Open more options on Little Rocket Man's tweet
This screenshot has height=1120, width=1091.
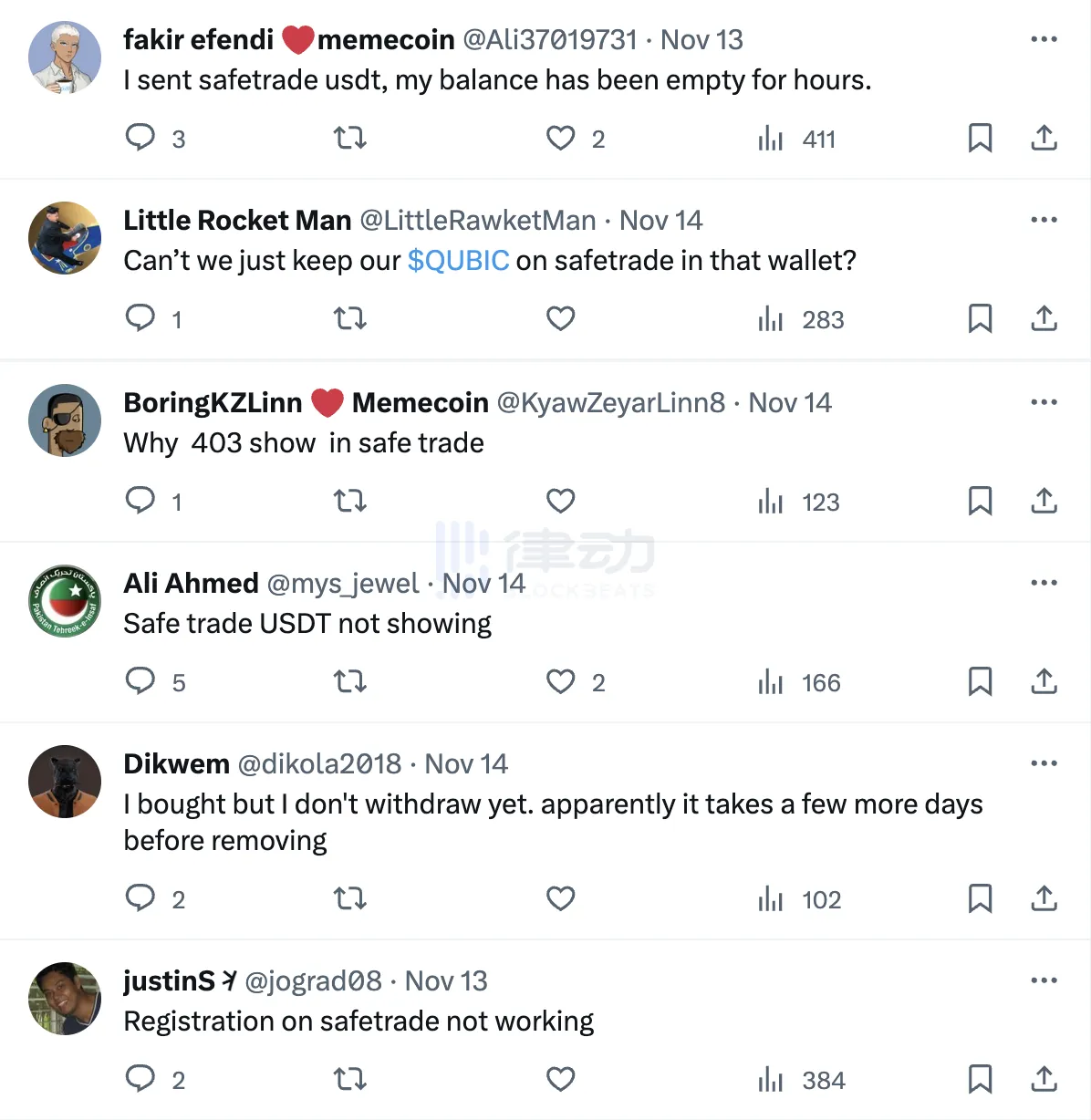click(x=1044, y=220)
